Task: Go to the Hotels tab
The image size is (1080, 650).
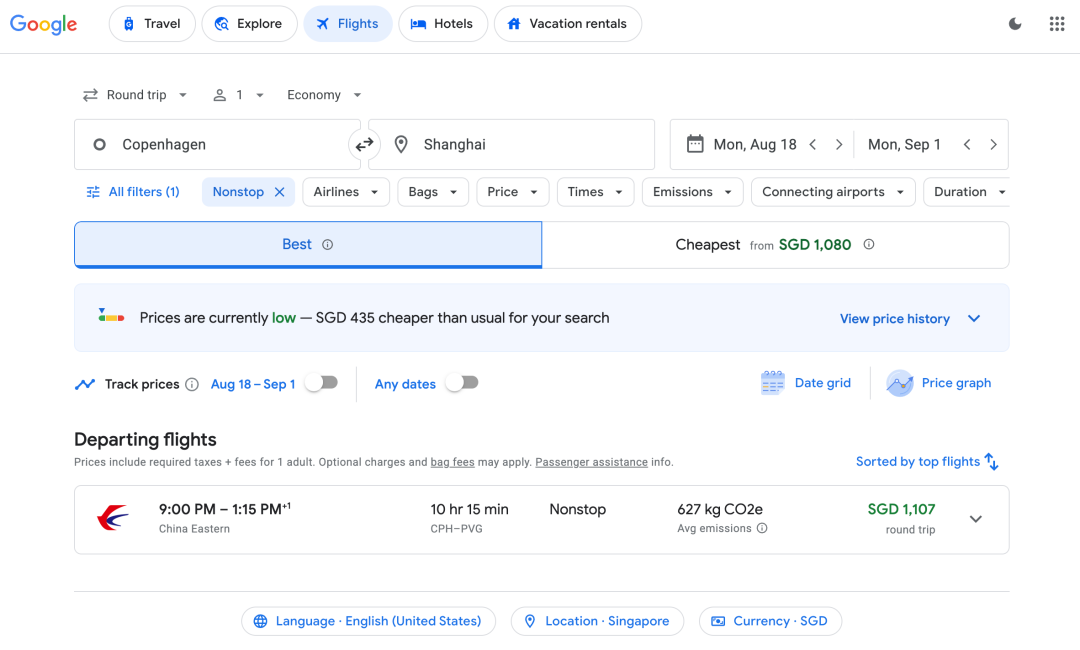Action: coord(442,24)
